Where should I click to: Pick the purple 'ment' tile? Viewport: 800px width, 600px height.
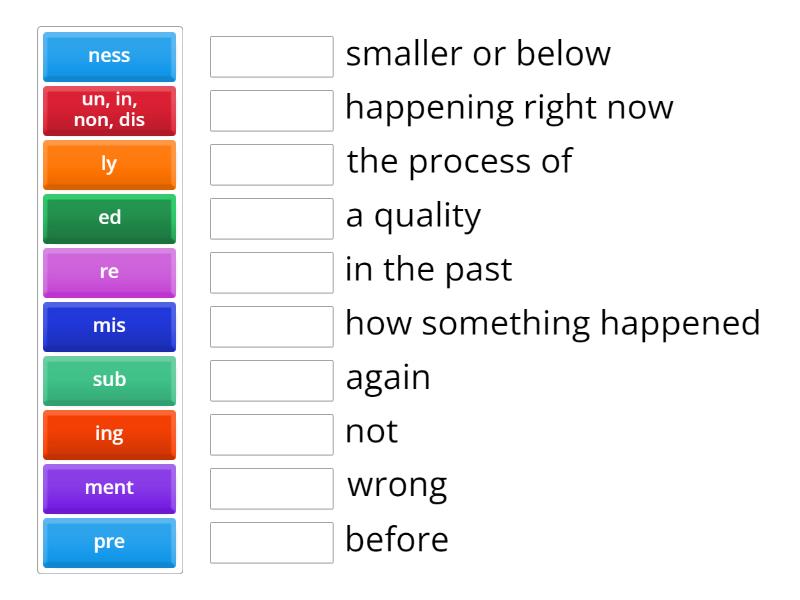[x=110, y=488]
